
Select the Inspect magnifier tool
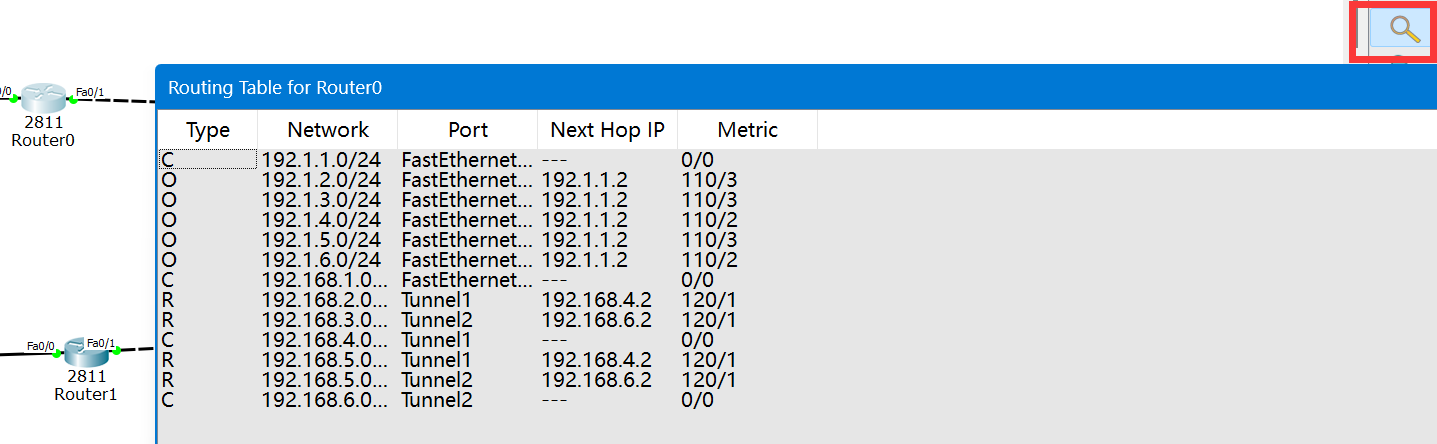point(1404,30)
